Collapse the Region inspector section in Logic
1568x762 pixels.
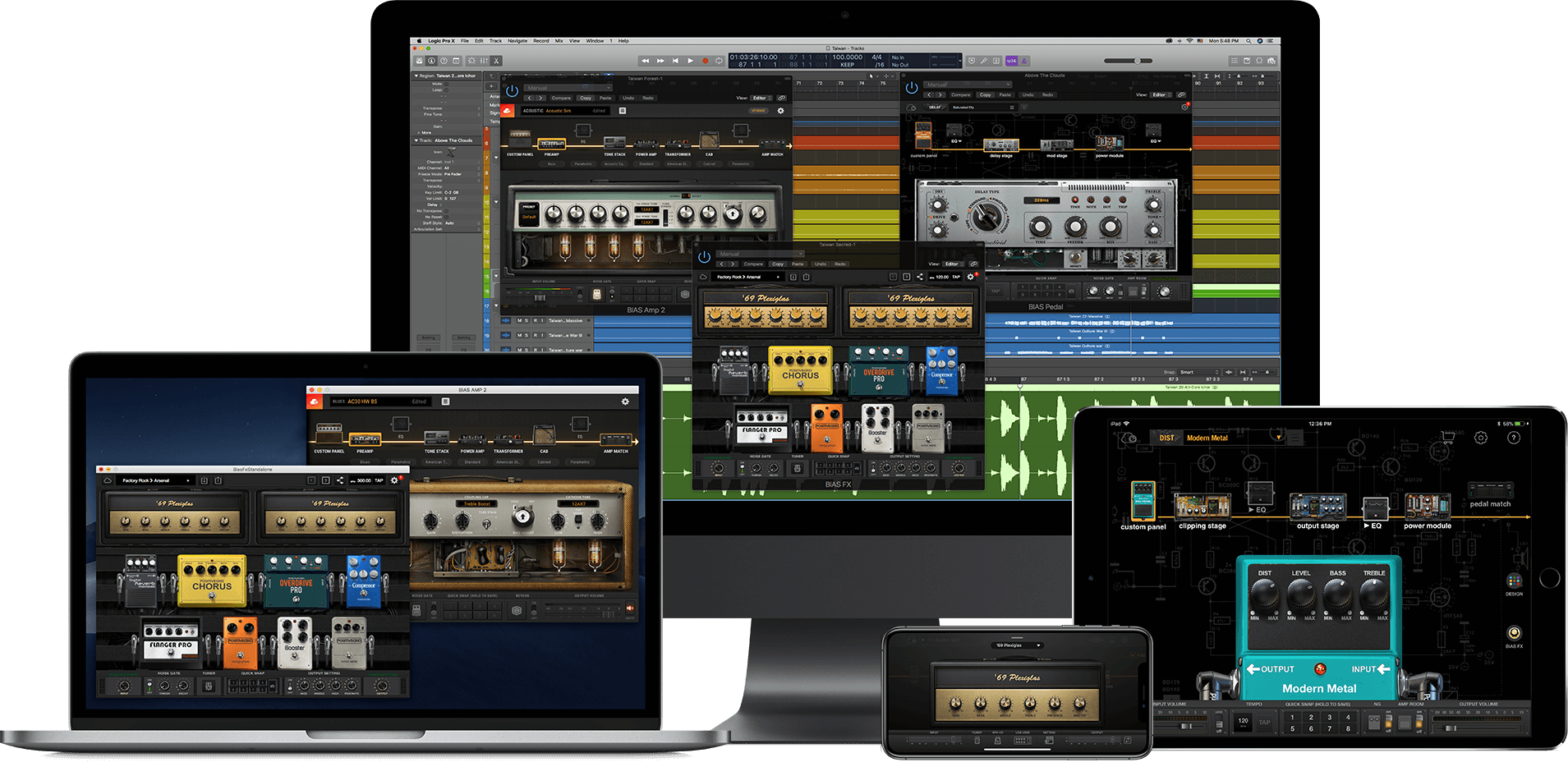coord(416,76)
